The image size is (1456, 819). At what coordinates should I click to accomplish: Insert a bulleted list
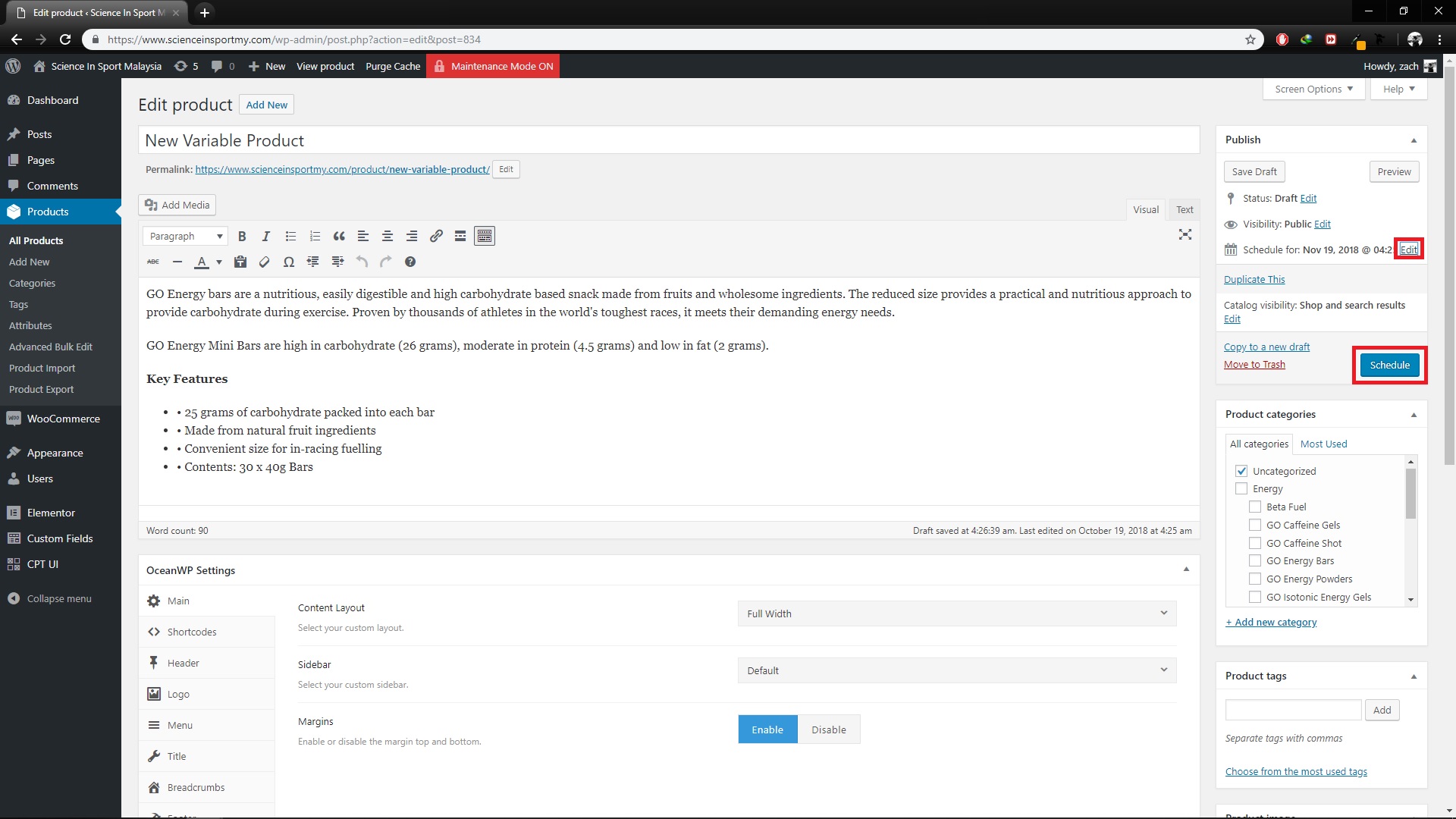point(290,237)
